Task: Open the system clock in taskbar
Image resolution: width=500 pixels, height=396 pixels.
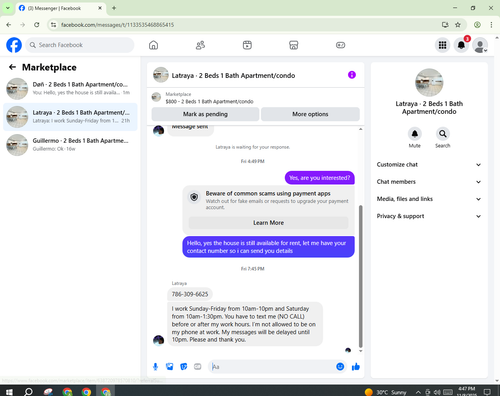Action: tap(467, 392)
